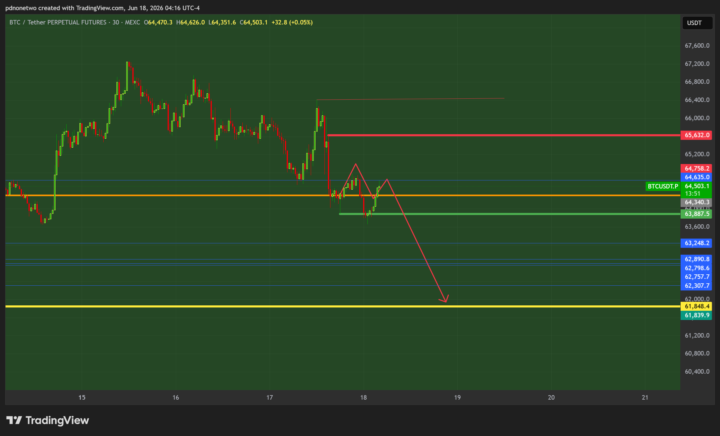Click the 65,200.0 price axis tick
720x436 pixels.
pos(697,154)
